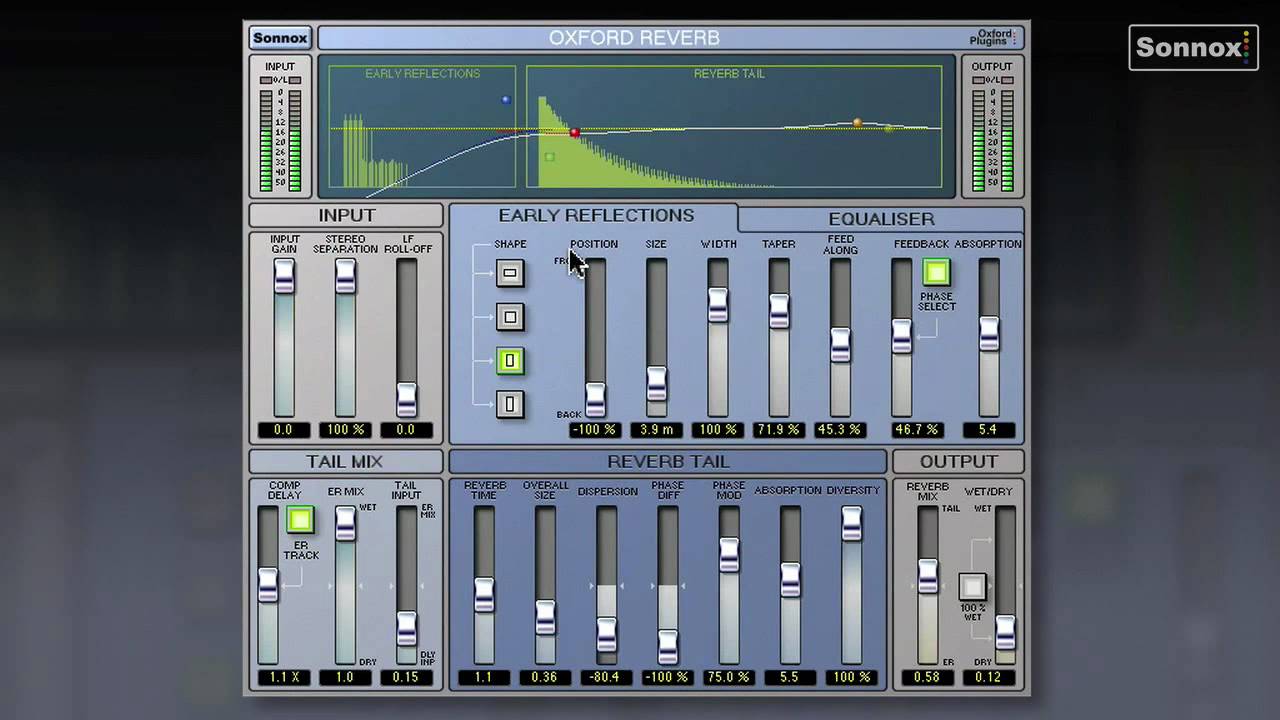The height and width of the screenshot is (720, 1280).
Task: Toggle the Phase Select button
Action: (936, 272)
